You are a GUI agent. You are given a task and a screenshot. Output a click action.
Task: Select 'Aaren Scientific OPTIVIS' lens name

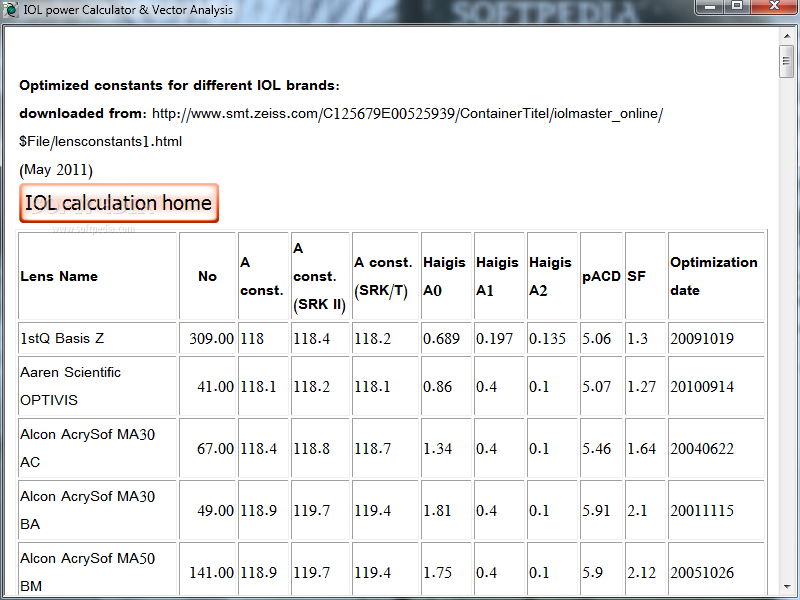pyautogui.click(x=70, y=386)
